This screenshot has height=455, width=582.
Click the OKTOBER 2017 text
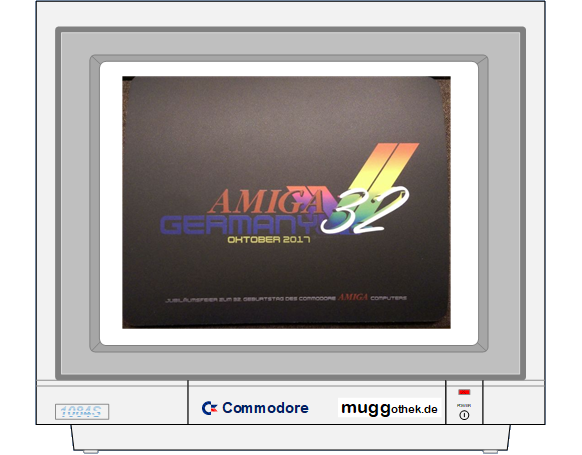[269, 240]
